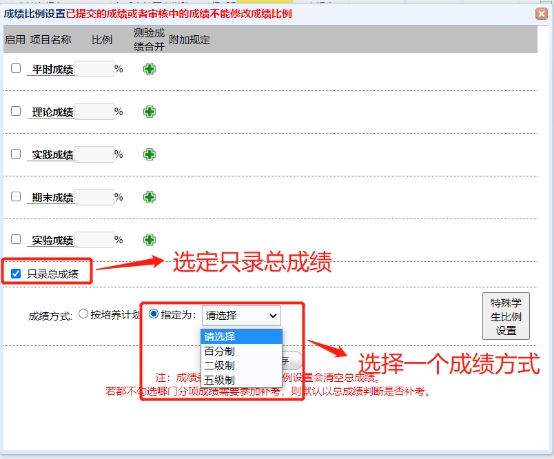Select highlighted 请选择 option in list

click(241, 336)
